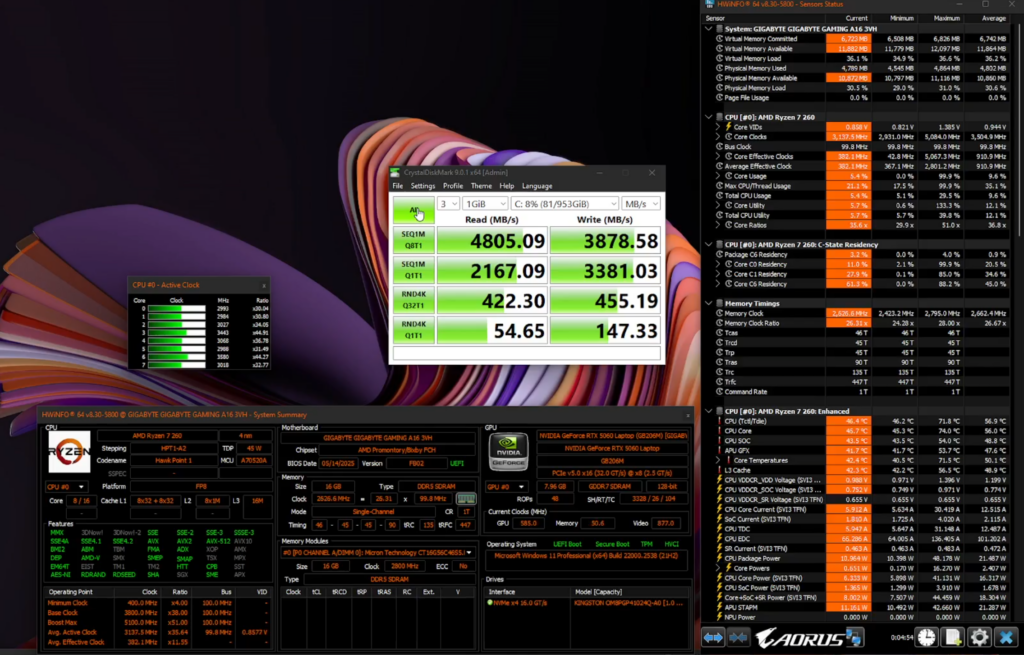Image resolution: width=1024 pixels, height=655 pixels.
Task: Collapse the AMD Ryzen 7 260: Enhanced group
Action: 709,411
